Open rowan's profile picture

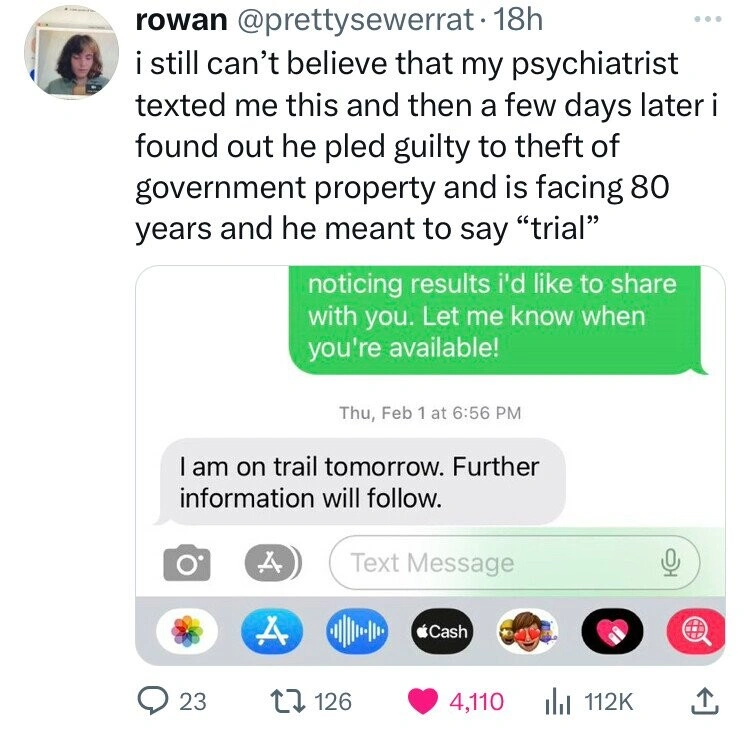pyautogui.click(x=71, y=56)
